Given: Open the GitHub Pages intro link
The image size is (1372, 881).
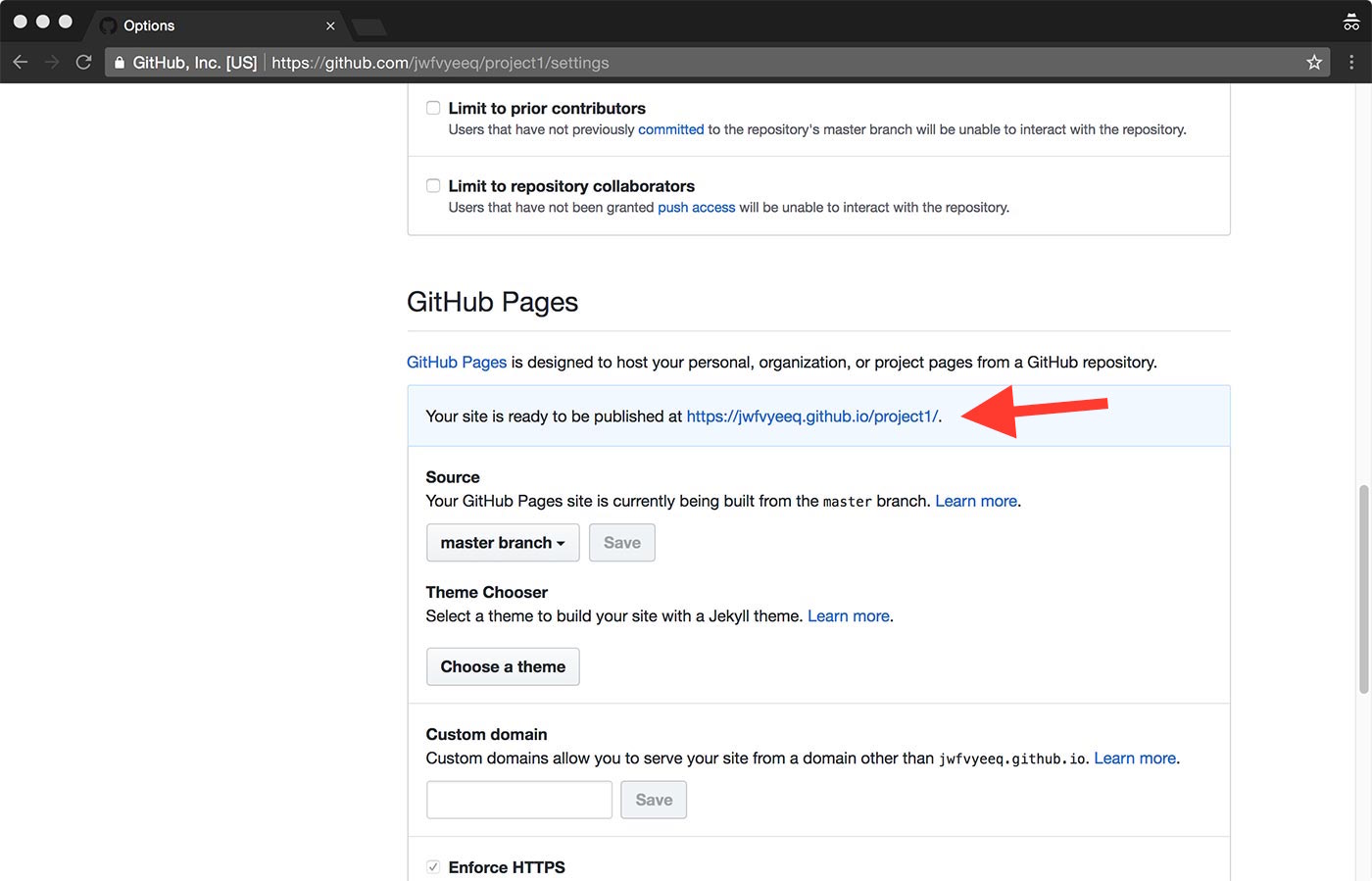Looking at the screenshot, I should pos(457,363).
